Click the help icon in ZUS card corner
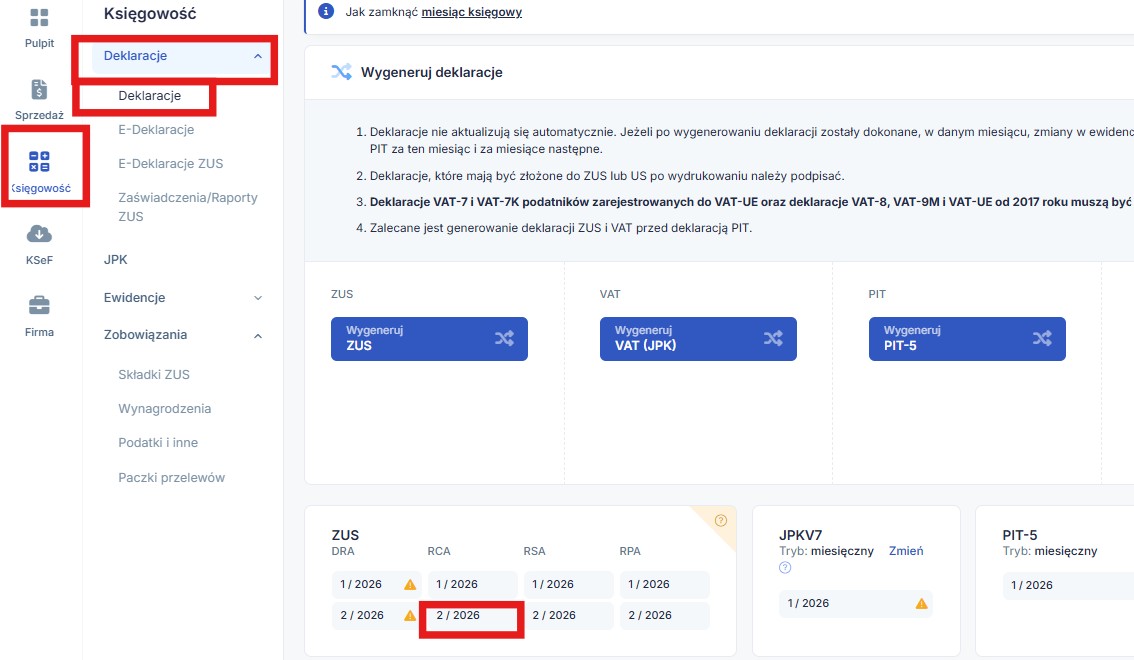Viewport: 1134px width, 660px height. click(x=720, y=520)
